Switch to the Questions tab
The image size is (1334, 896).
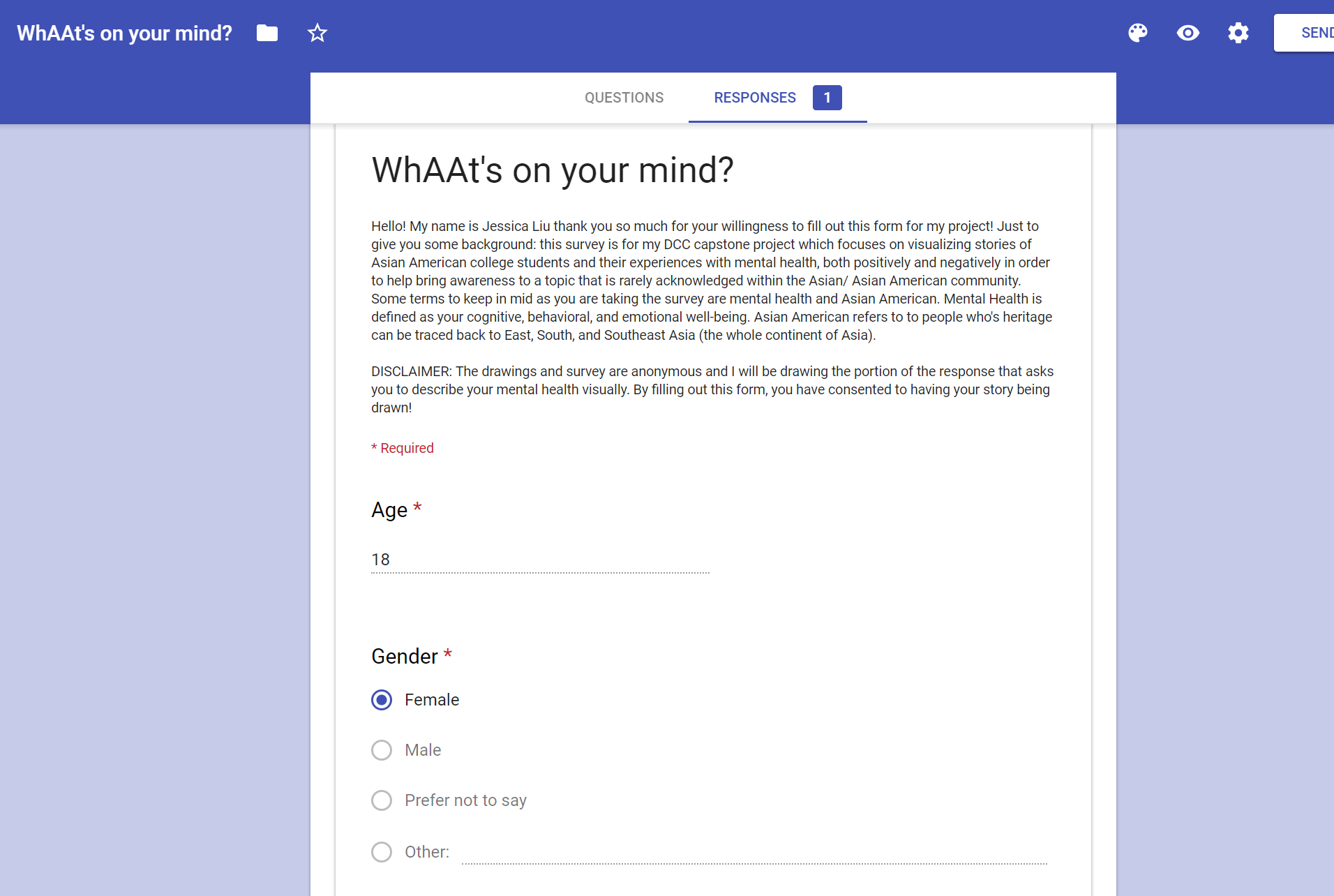click(x=624, y=98)
